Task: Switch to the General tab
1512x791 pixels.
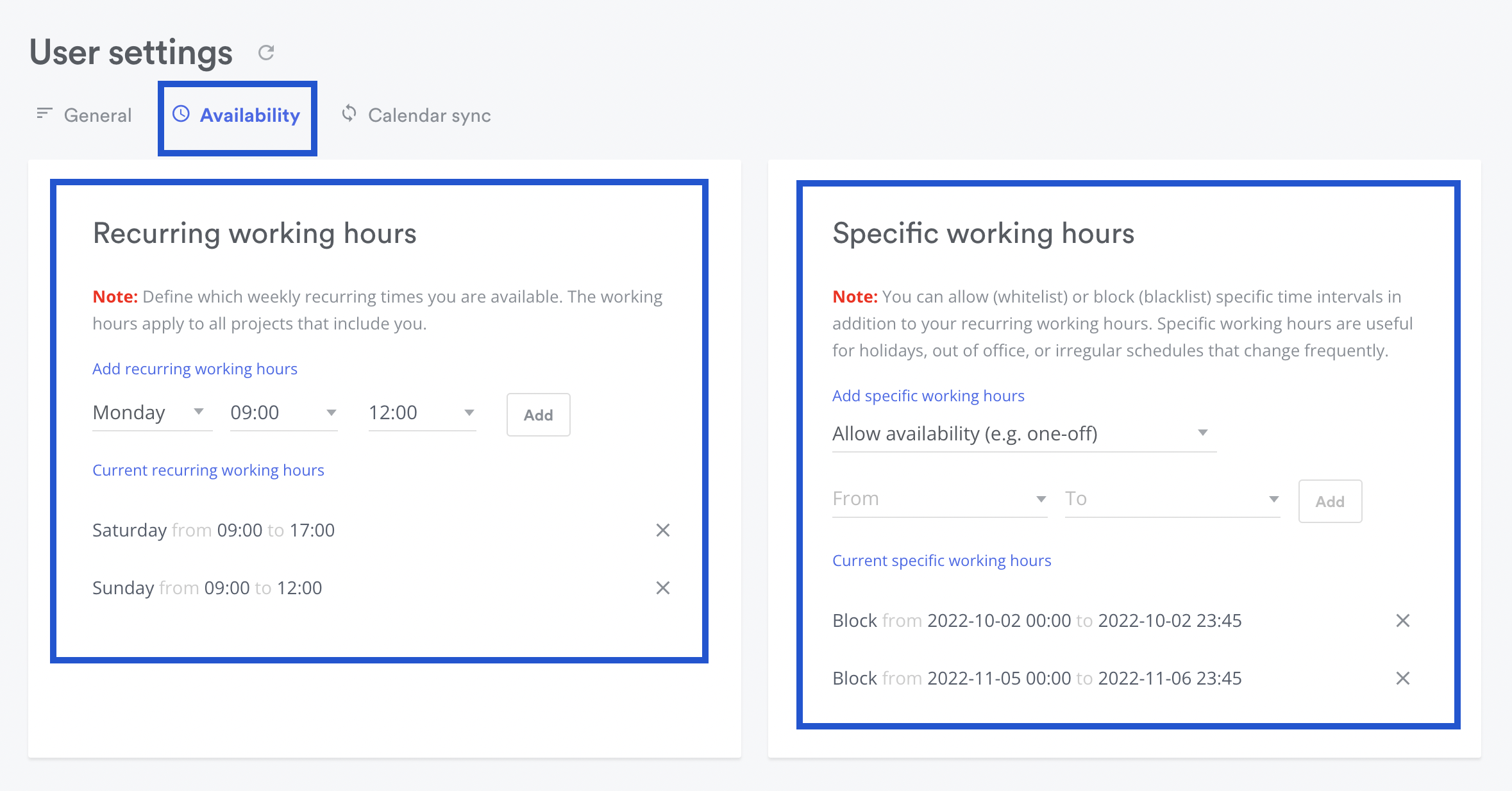Action: [x=97, y=115]
